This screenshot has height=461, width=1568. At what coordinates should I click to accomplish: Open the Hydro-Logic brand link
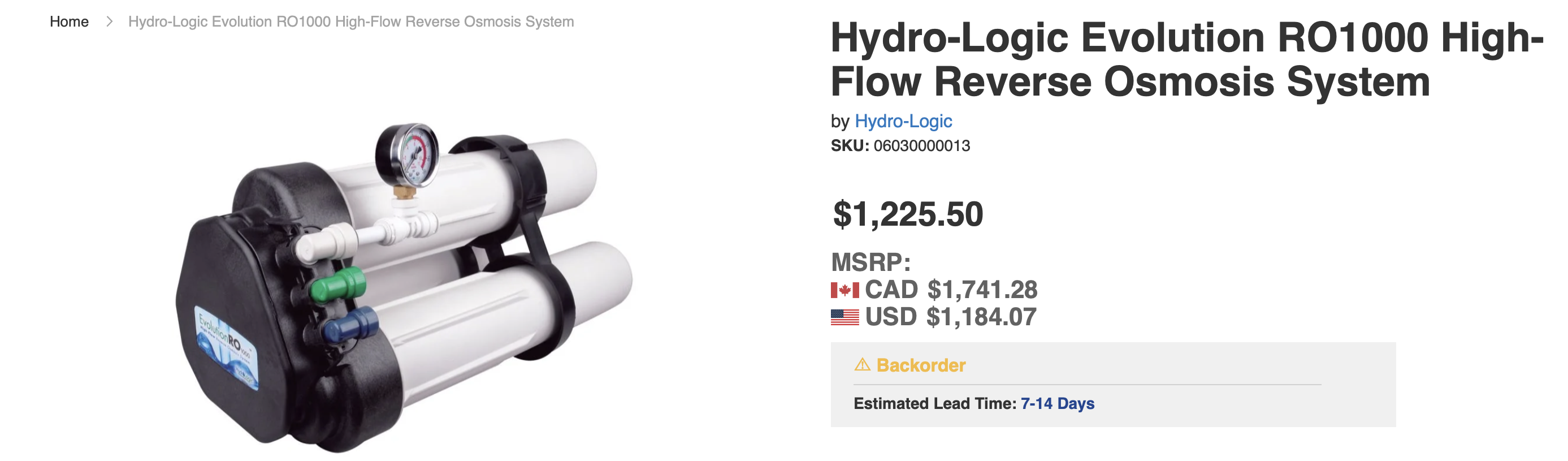903,121
